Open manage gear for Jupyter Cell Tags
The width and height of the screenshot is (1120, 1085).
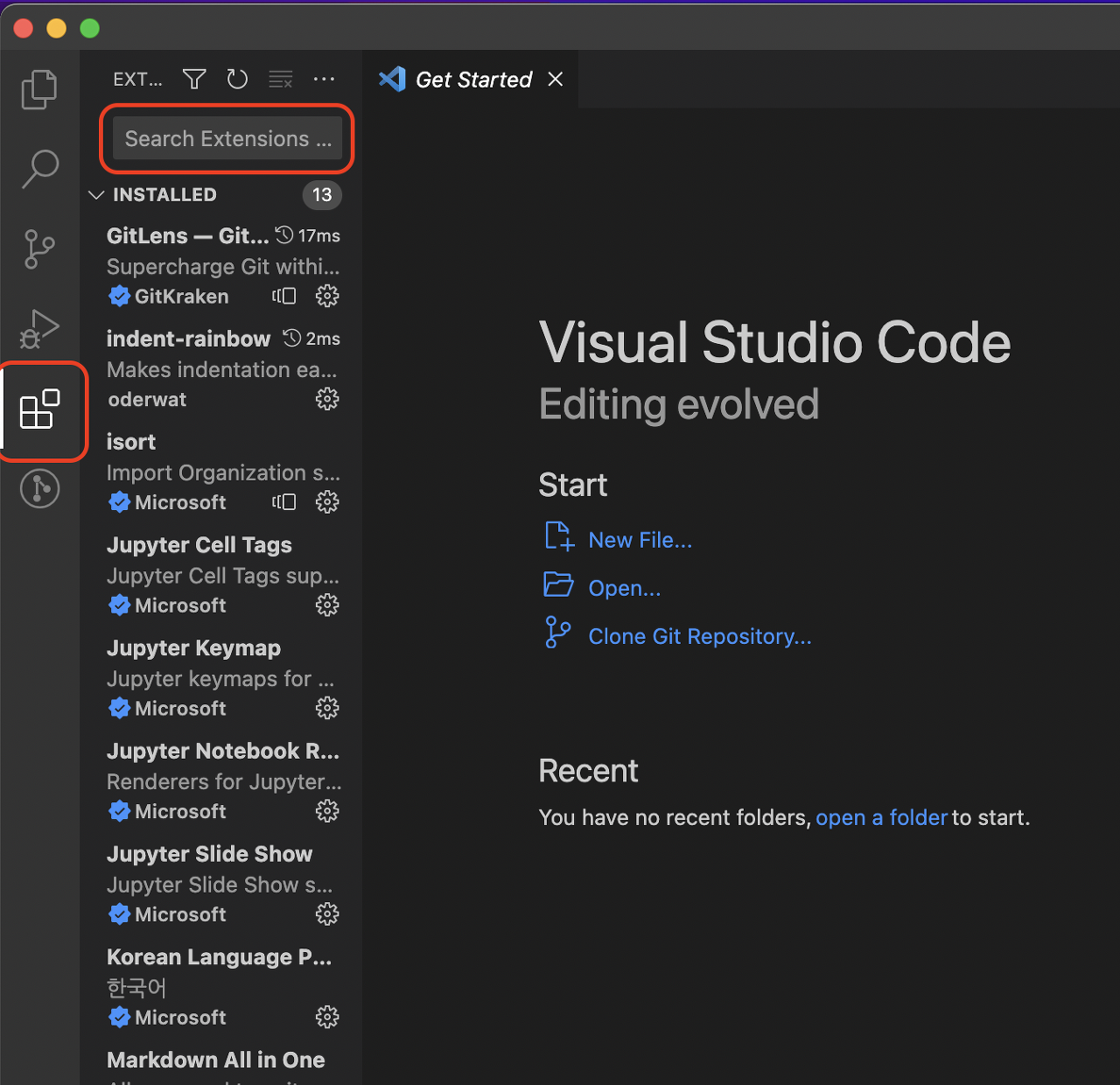pyautogui.click(x=327, y=605)
